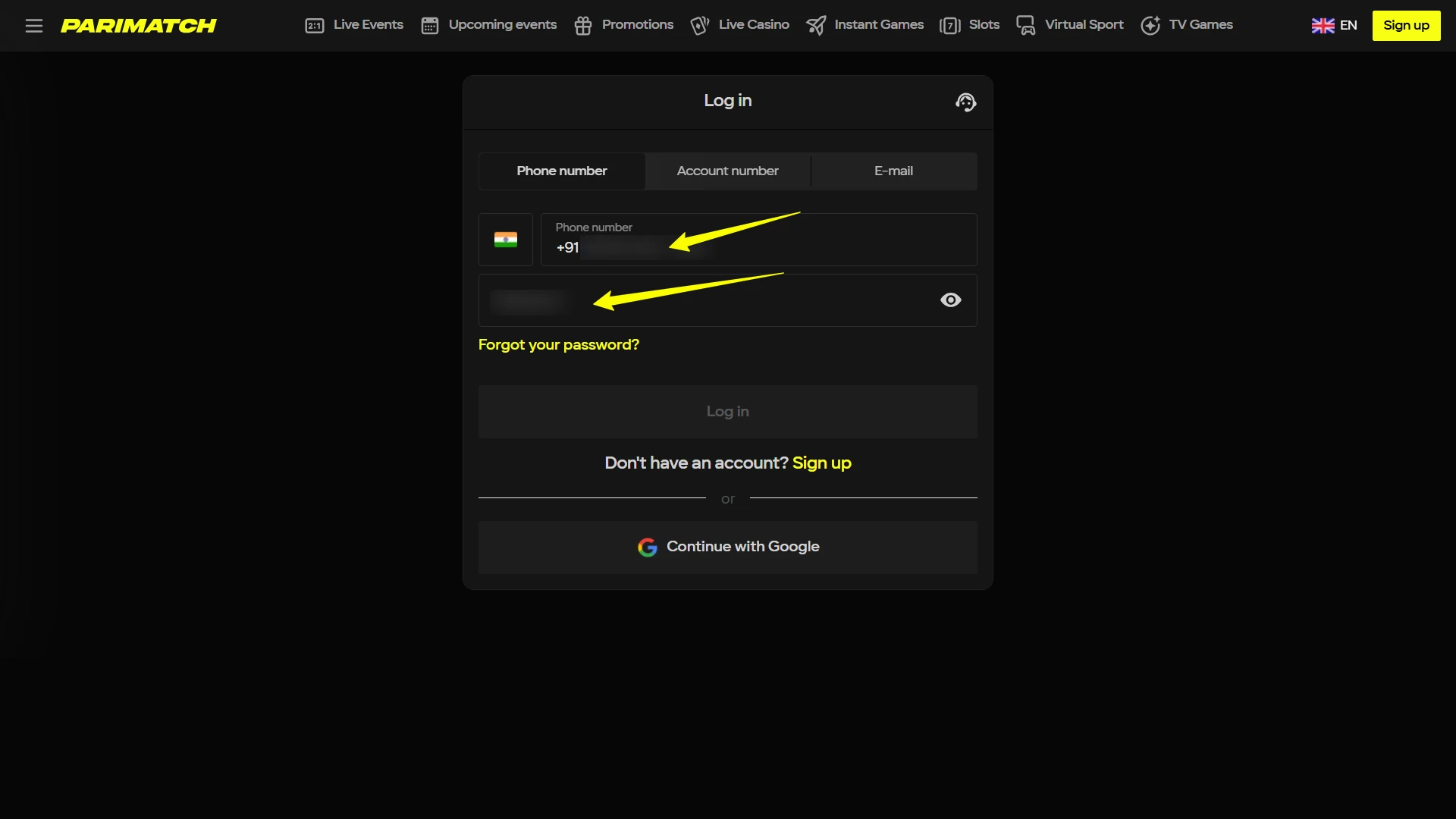Select the Phone number tab
Screen dimensions: 1456x819
point(562,171)
